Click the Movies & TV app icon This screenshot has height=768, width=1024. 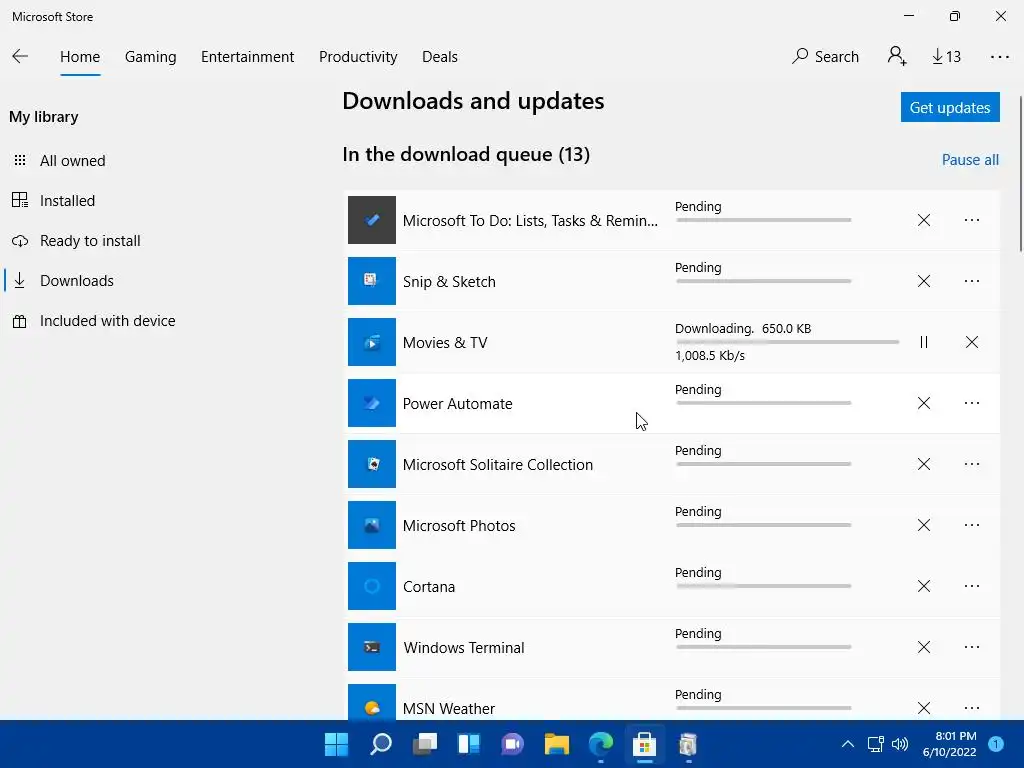point(372,342)
